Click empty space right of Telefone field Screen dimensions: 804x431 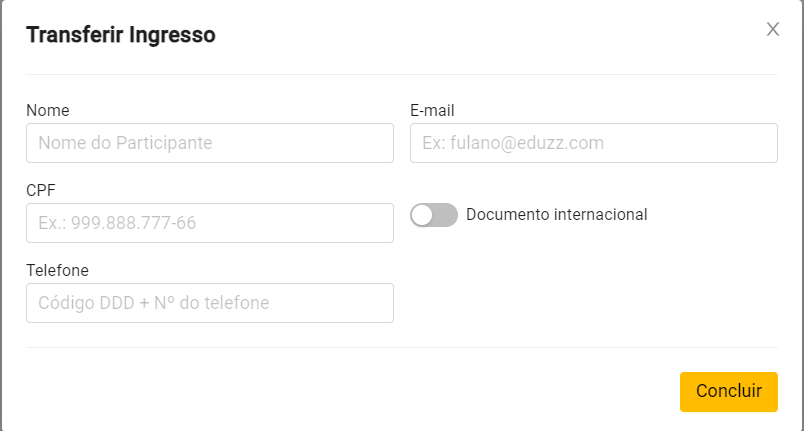(590, 300)
